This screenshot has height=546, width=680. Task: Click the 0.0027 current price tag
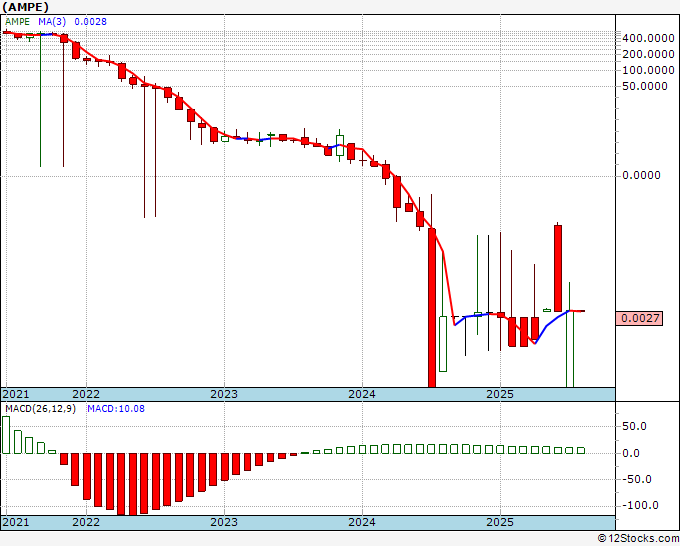pos(639,318)
